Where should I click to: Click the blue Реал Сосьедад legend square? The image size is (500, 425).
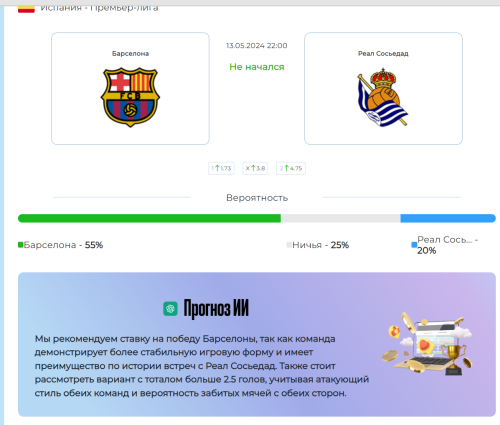tap(414, 245)
